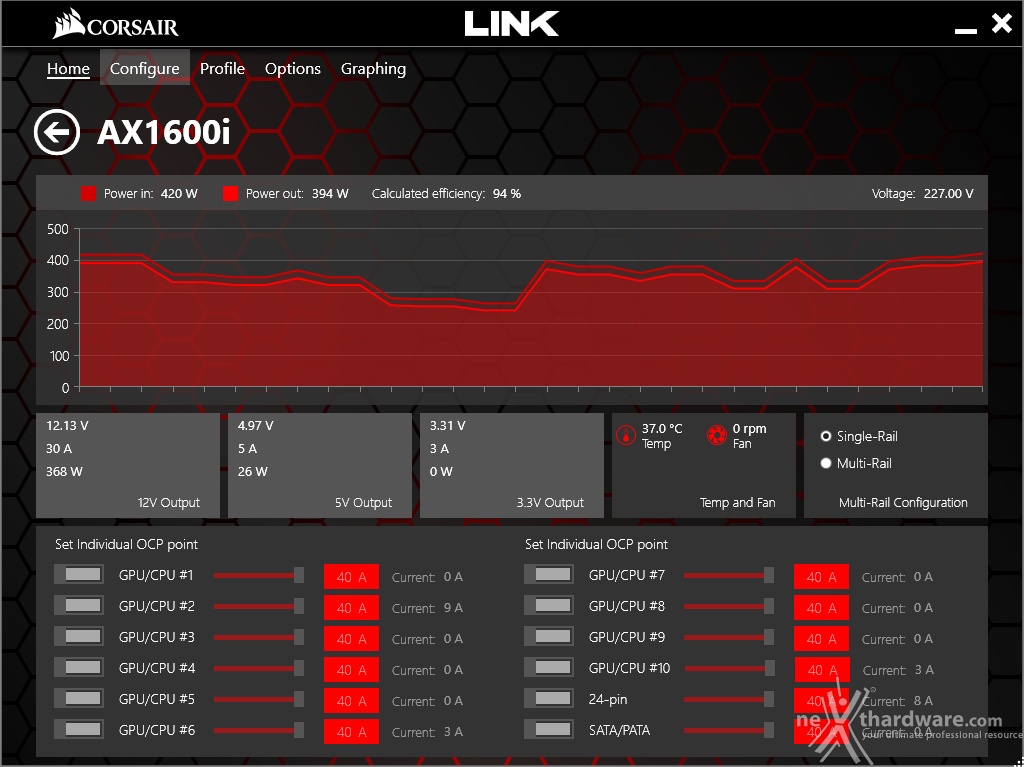
Task: Switch to the Profile tab
Action: [222, 69]
